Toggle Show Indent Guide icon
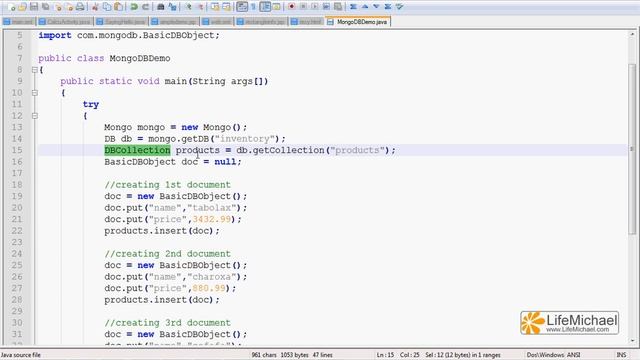This screenshot has width=640, height=360. (x=265, y=7)
